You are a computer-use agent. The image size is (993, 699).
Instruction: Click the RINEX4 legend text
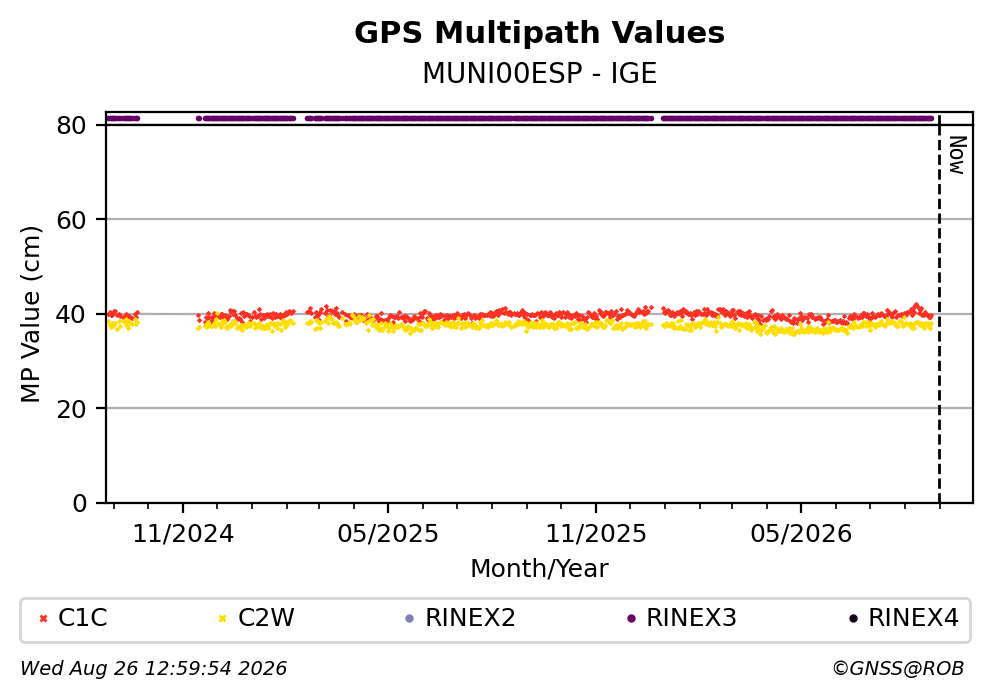click(x=913, y=618)
